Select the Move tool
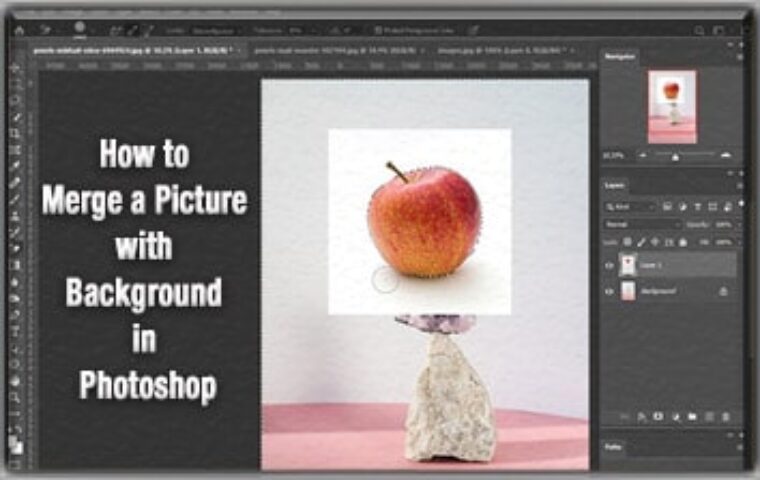This screenshot has width=760, height=480. (16, 68)
